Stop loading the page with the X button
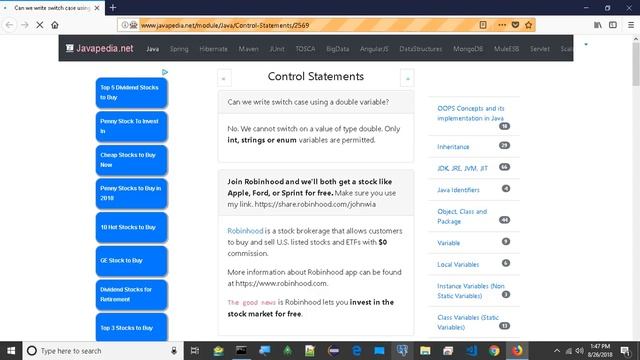640x360 pixels. (x=40, y=25)
